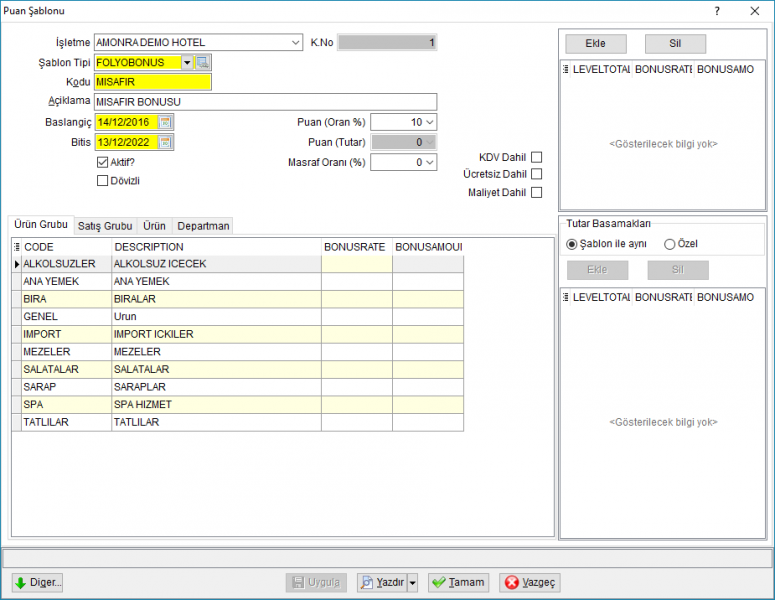Select the MEZELER code row

[x=67, y=352]
